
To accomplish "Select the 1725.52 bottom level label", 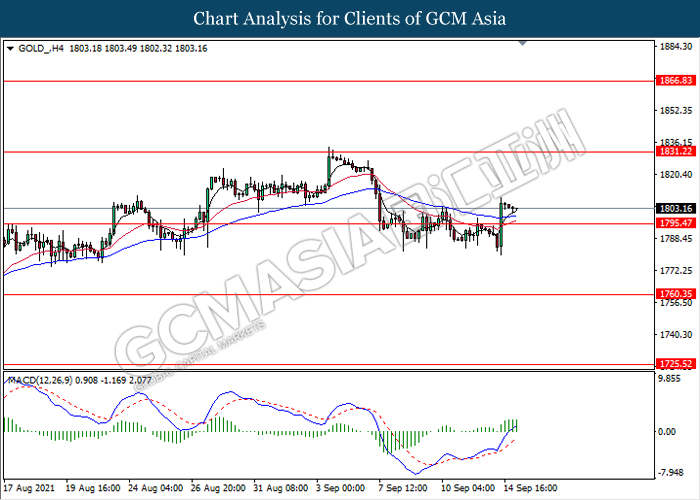I will 676,364.
